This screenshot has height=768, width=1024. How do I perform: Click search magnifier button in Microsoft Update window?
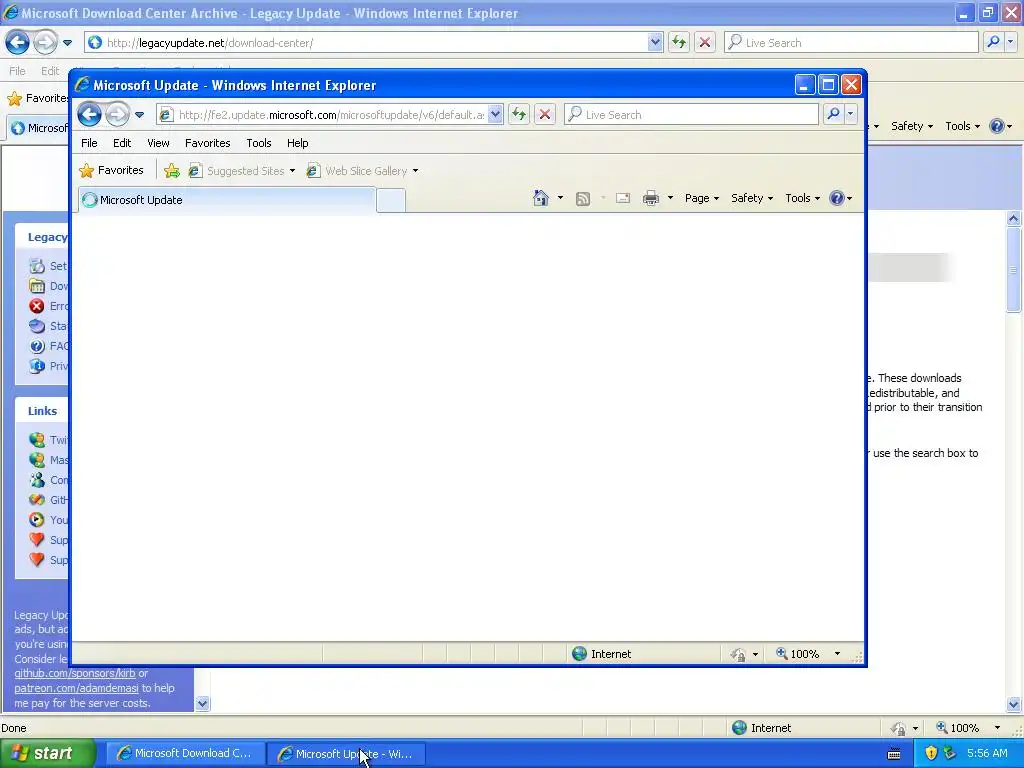coord(833,115)
